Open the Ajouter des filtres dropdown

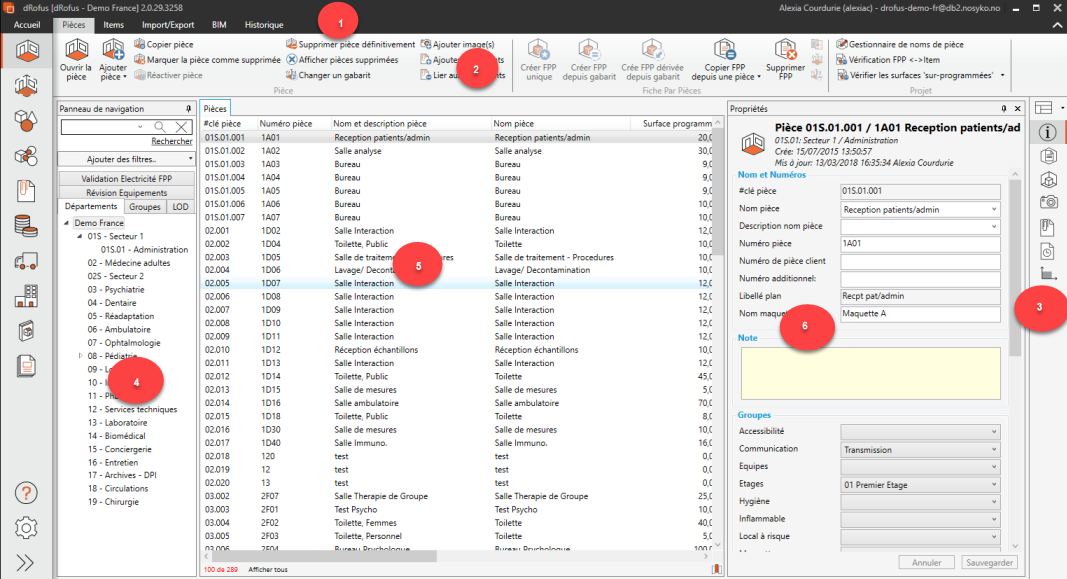point(125,159)
